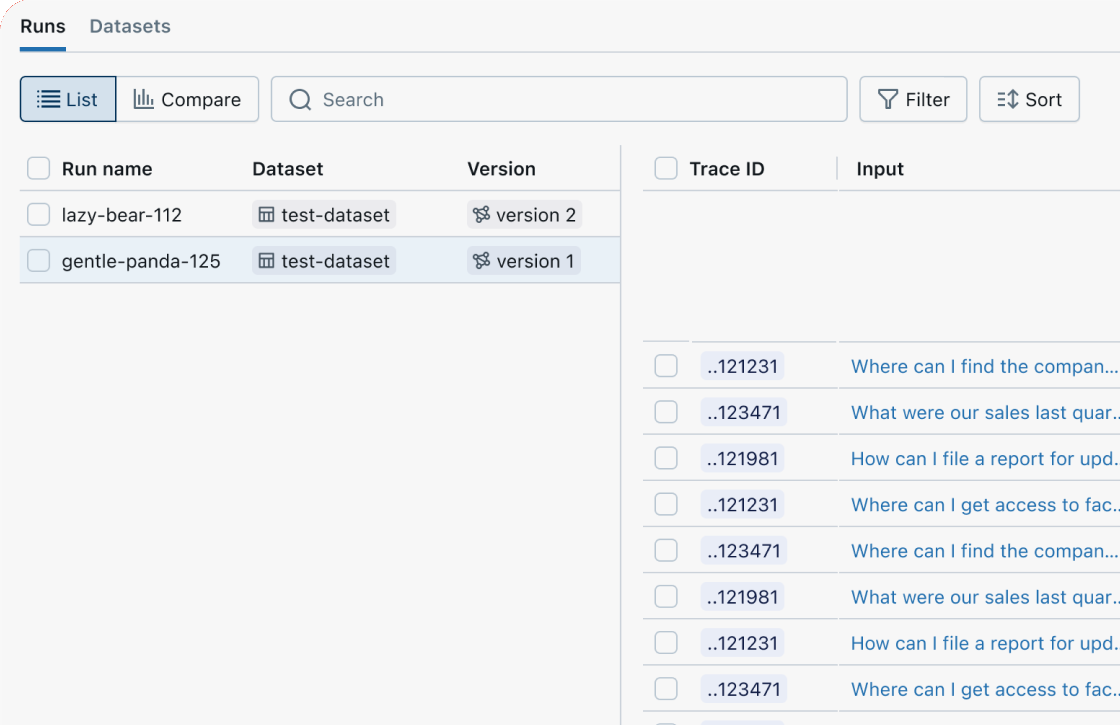
Task: Check the select-all box beside Trace ID
Action: (666, 169)
